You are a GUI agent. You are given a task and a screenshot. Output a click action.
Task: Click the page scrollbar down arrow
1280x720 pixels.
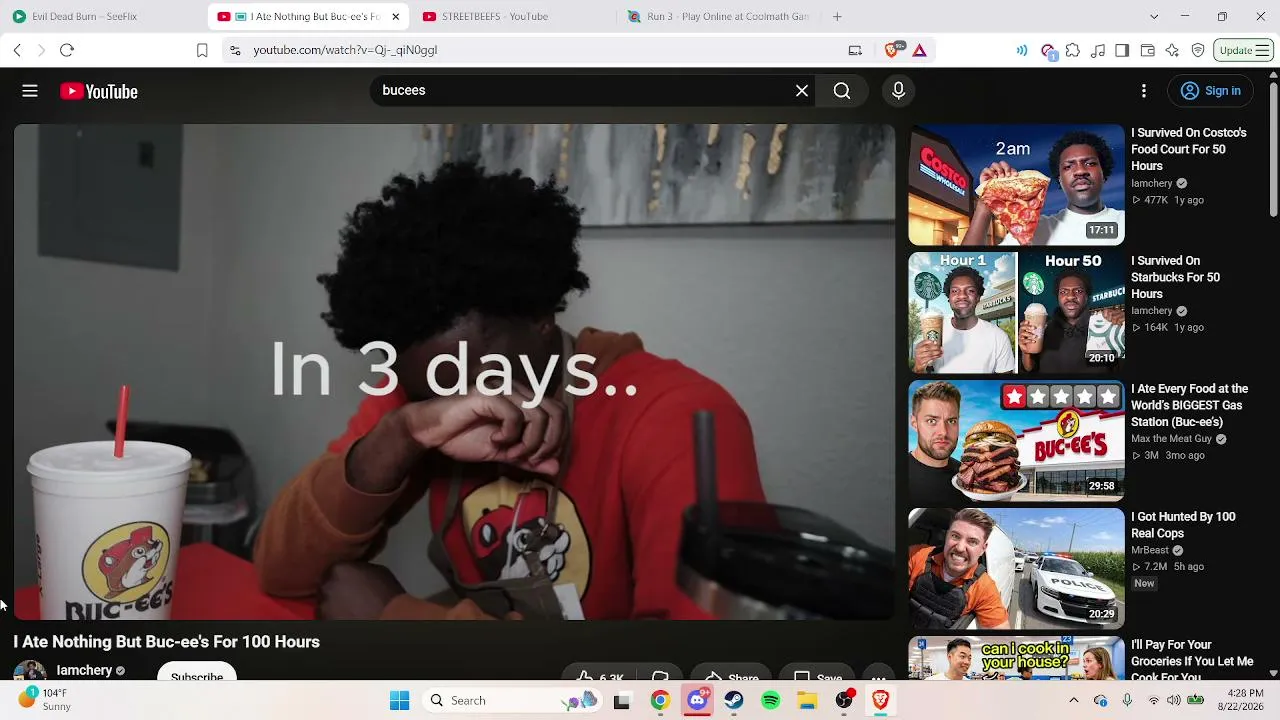[x=1273, y=673]
